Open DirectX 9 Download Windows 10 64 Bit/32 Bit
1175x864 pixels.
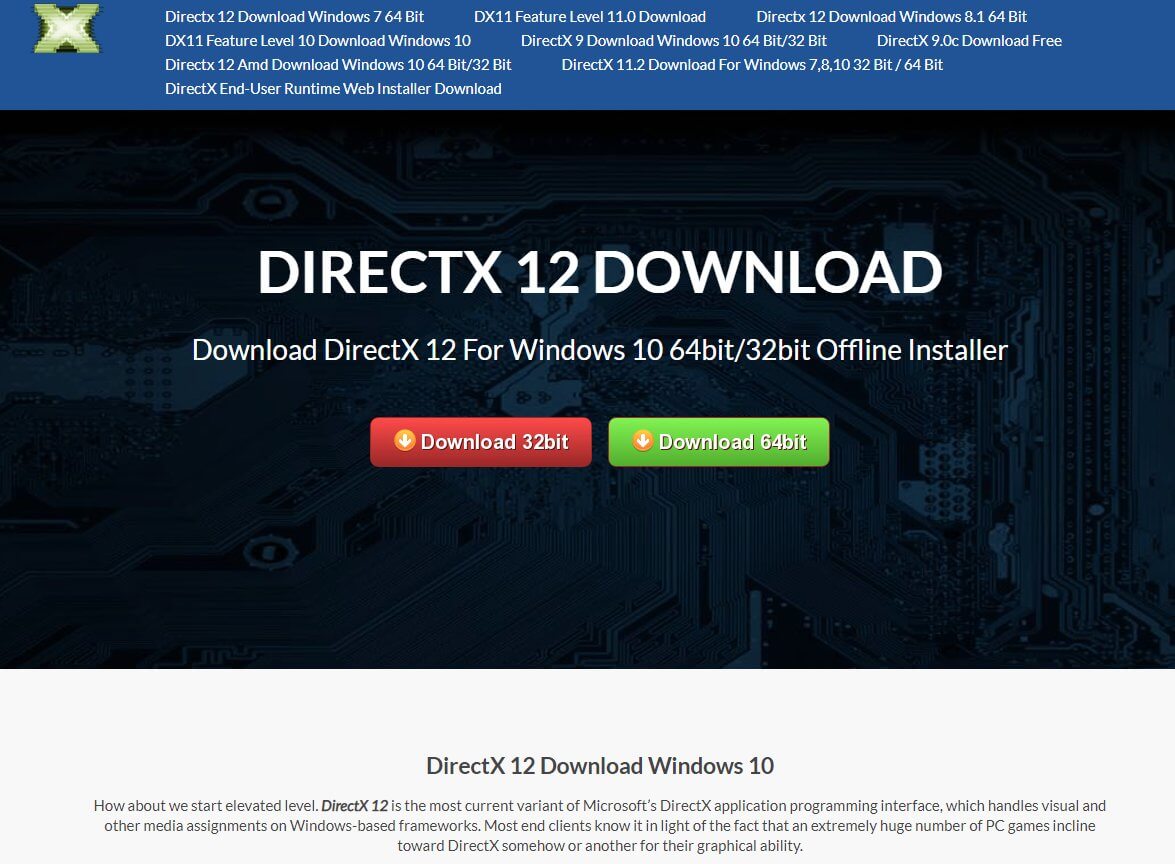click(674, 40)
